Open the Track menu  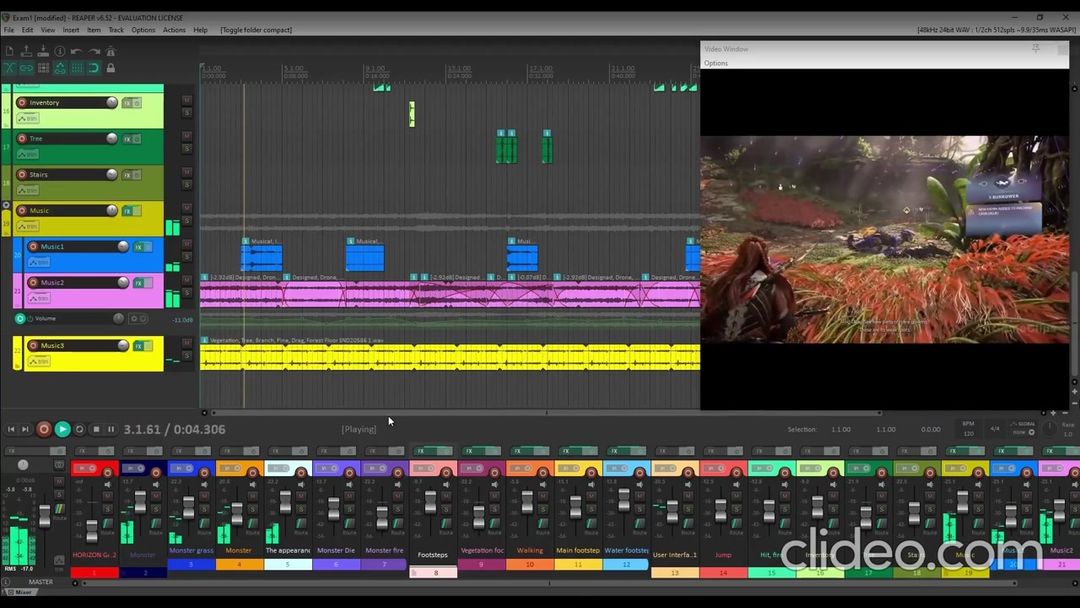pyautogui.click(x=116, y=30)
